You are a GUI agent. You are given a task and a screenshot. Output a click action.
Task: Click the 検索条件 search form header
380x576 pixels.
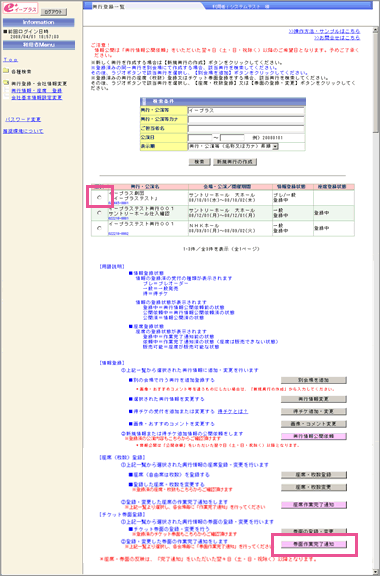[223, 101]
